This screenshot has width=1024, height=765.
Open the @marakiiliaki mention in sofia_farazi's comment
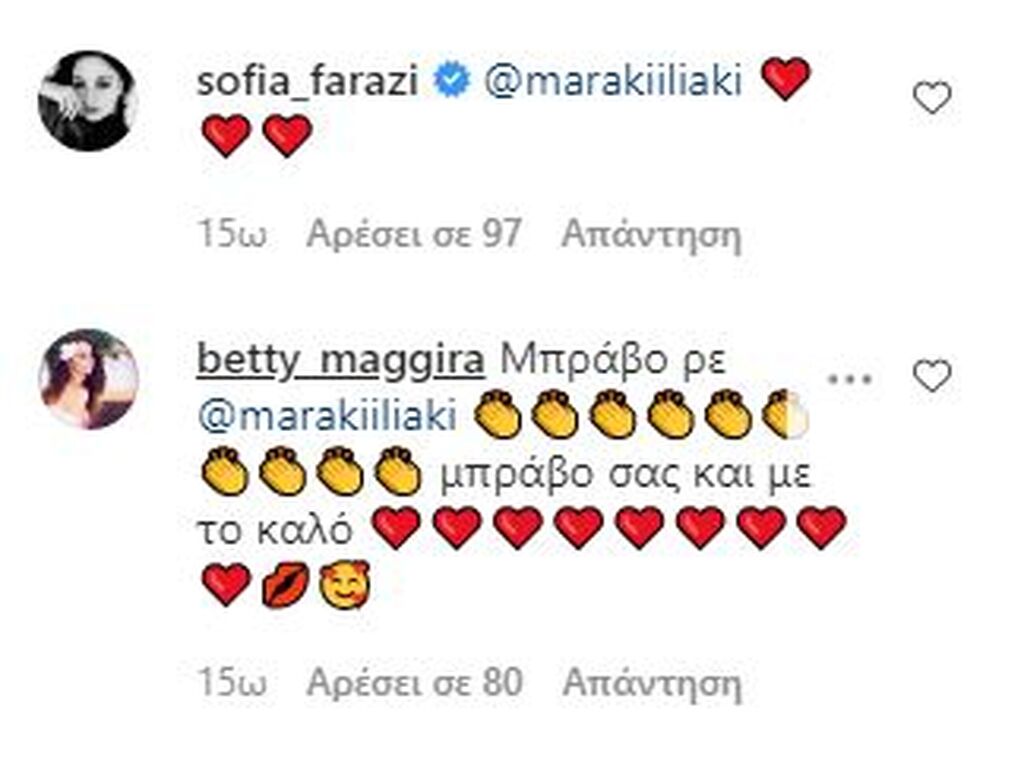point(613,81)
